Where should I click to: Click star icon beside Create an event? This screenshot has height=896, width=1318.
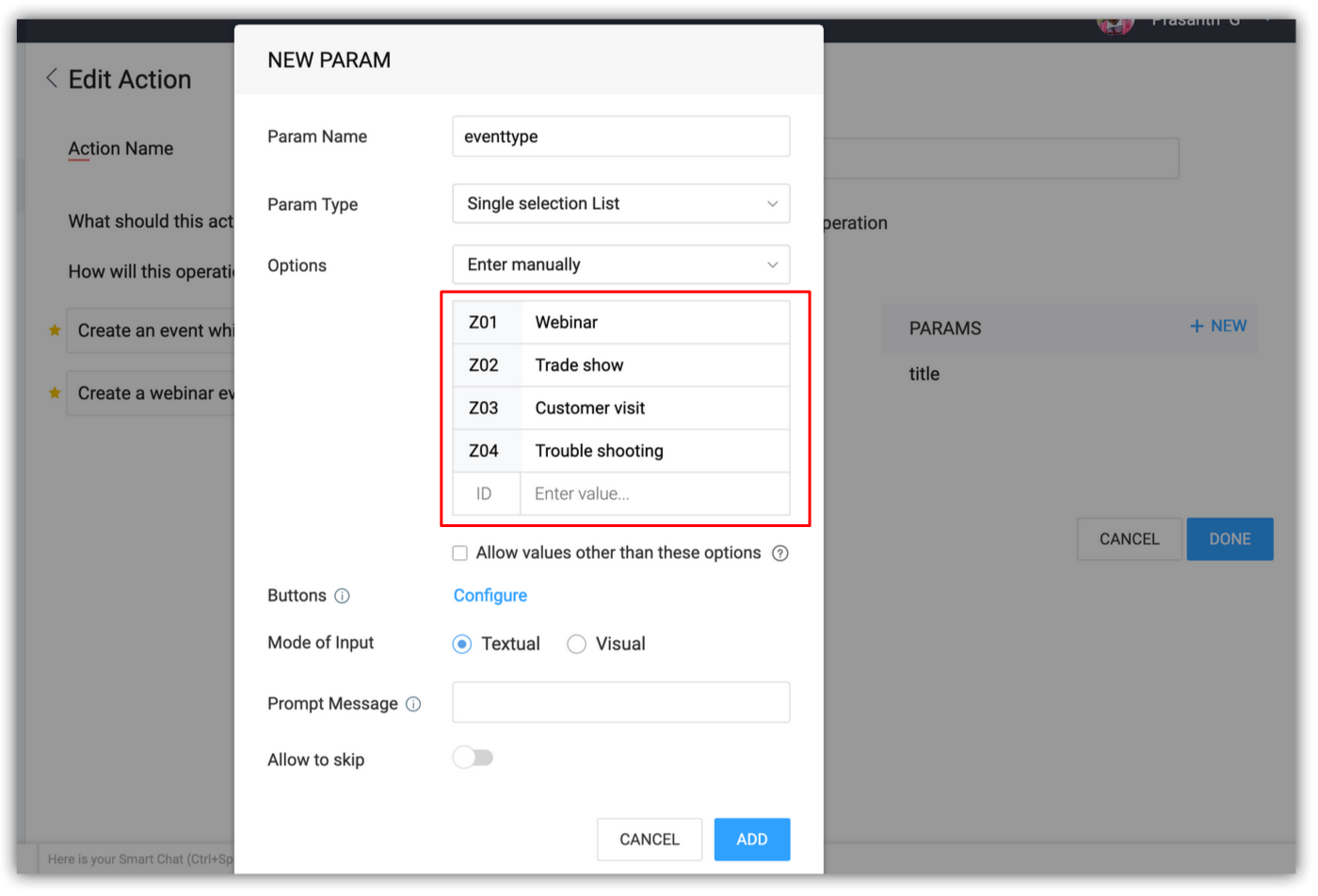[55, 330]
